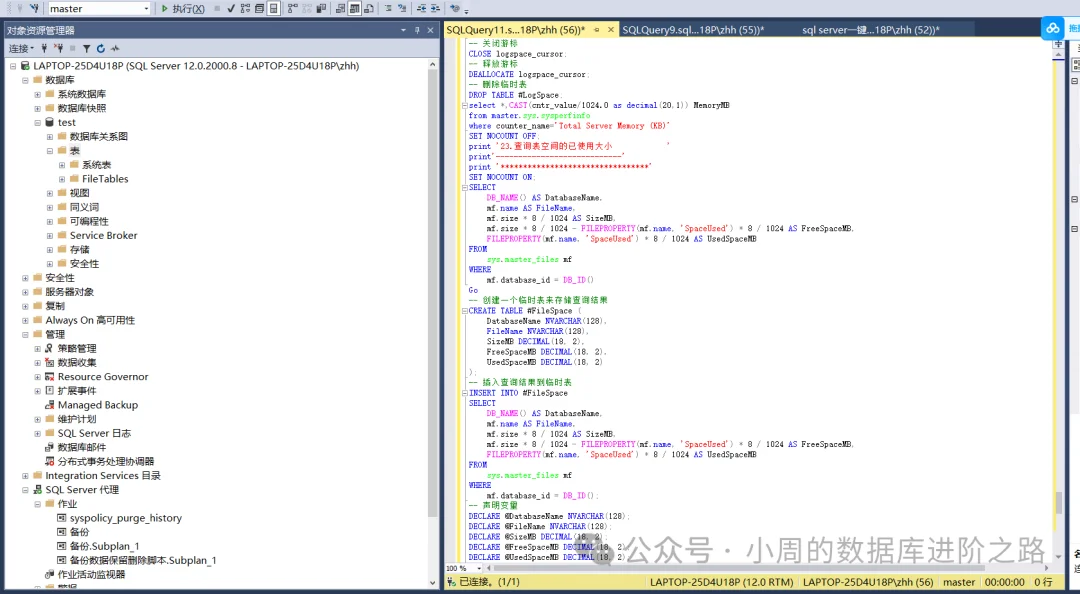
Task: Click the decrease indent toolbar icon
Action: click(423, 9)
